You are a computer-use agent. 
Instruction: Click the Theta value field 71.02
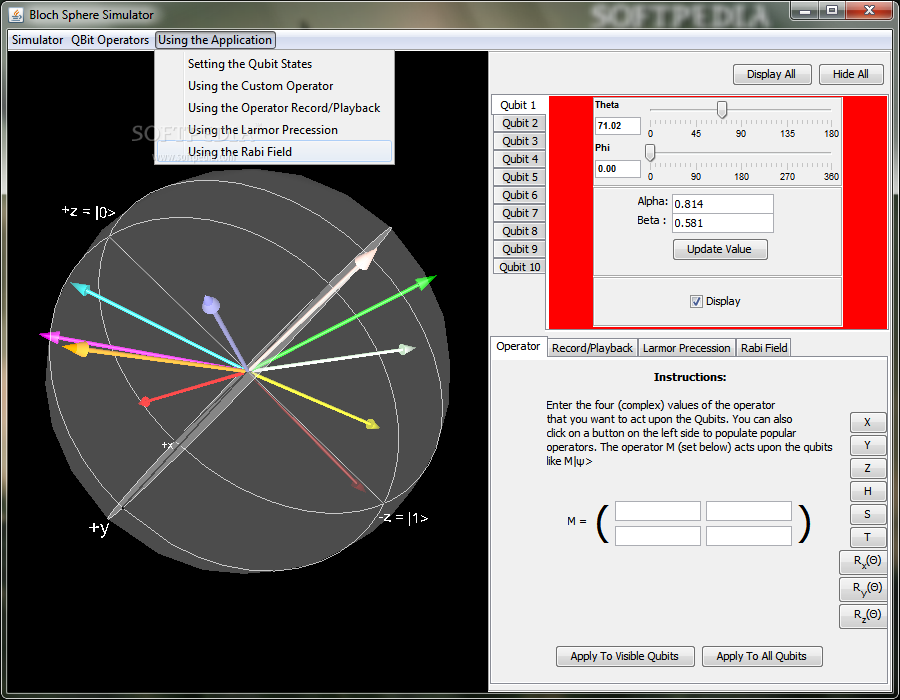coord(618,126)
